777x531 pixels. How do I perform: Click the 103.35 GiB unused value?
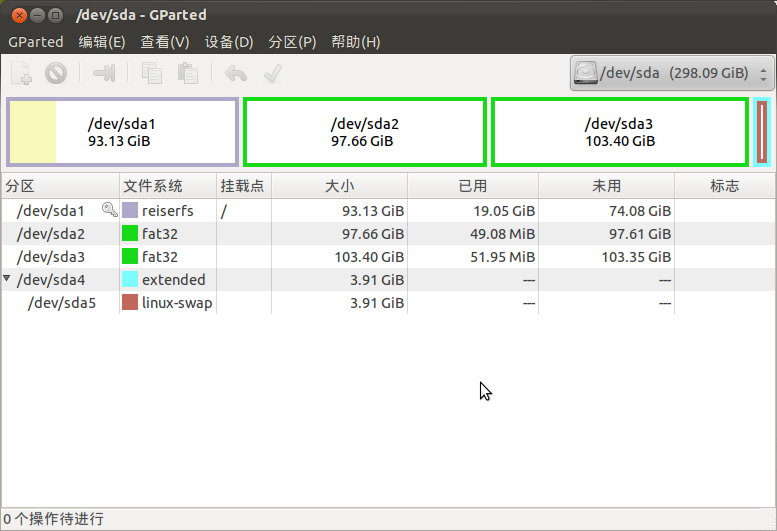point(636,257)
